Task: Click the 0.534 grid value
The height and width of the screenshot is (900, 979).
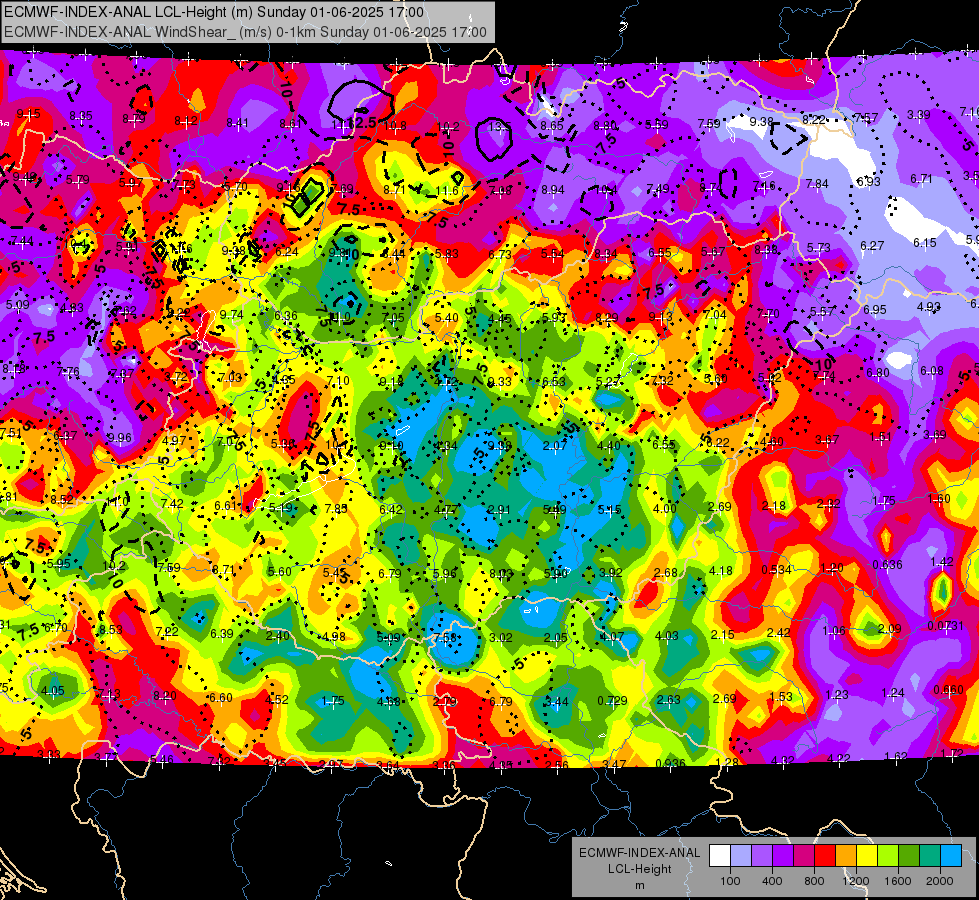Action: click(776, 570)
